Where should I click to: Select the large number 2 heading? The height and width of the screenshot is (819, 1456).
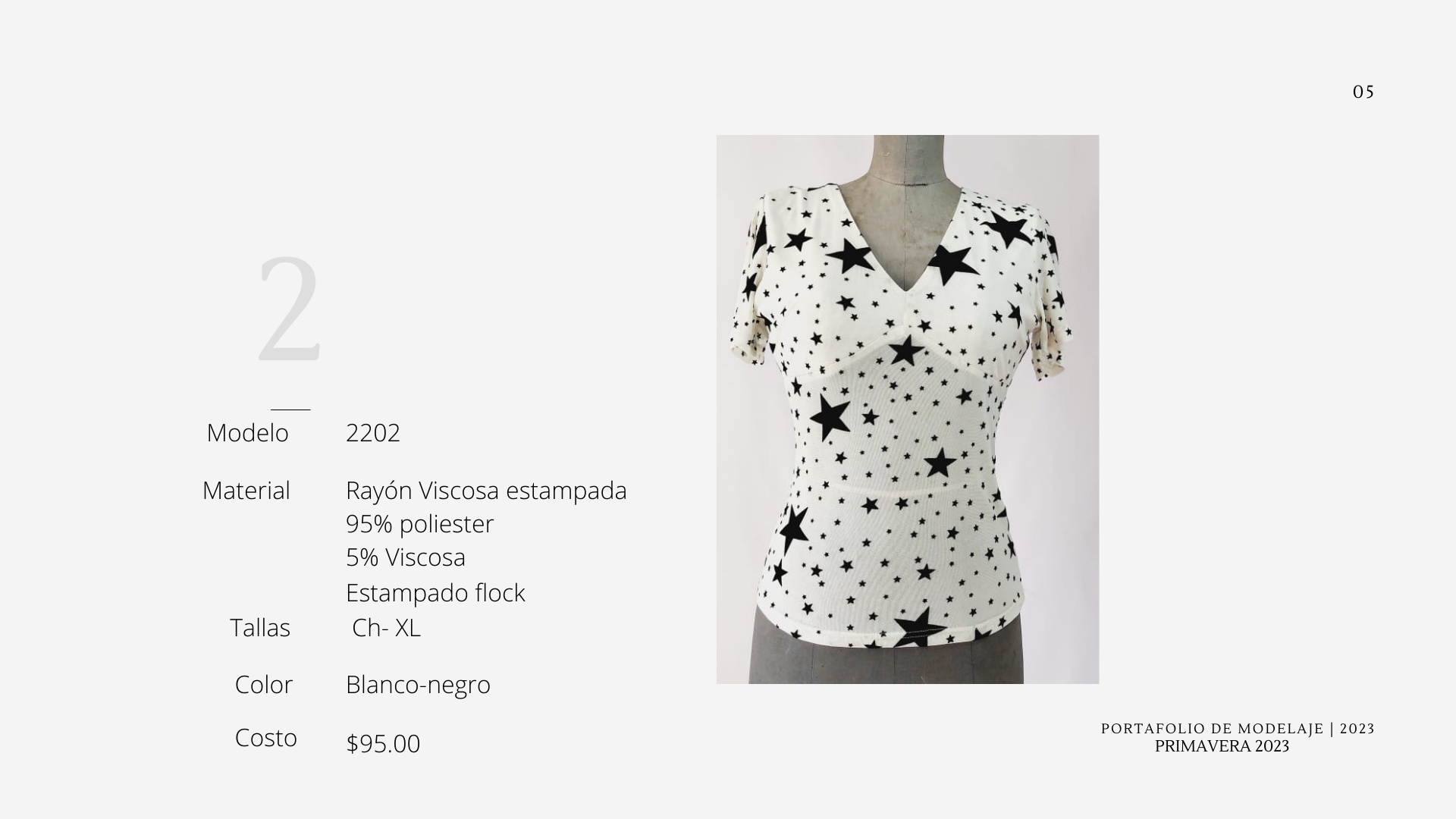(x=290, y=310)
